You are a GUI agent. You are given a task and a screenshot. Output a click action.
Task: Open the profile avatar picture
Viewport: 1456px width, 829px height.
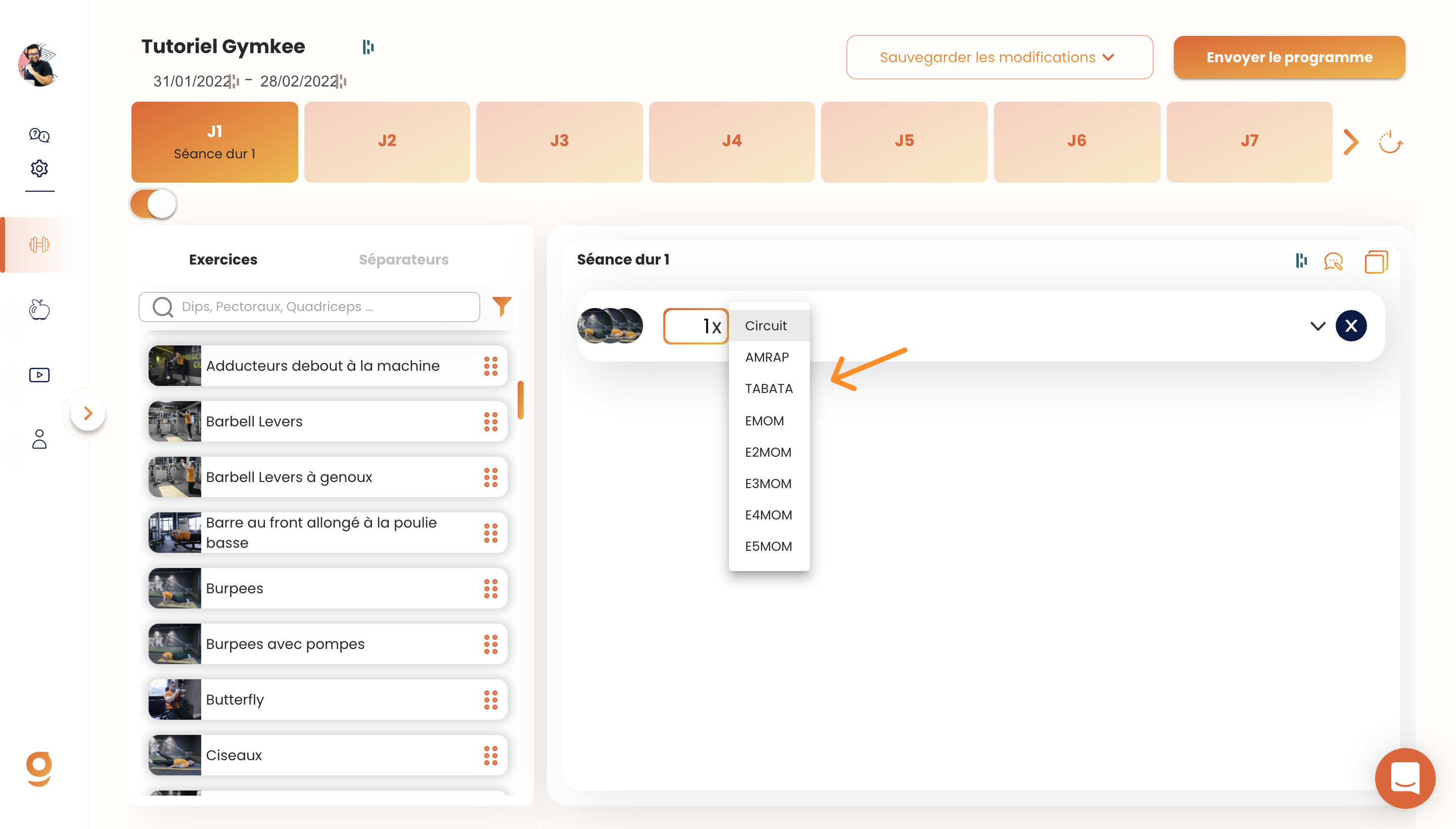pos(39,64)
